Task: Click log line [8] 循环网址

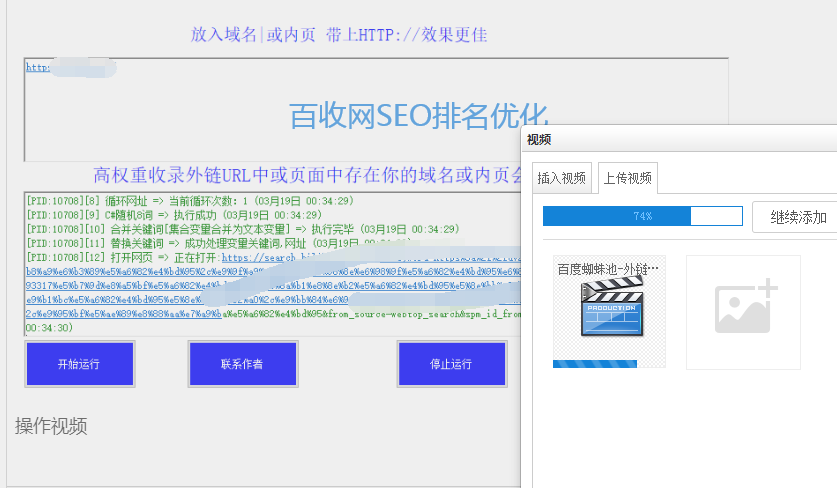Action: (190, 201)
